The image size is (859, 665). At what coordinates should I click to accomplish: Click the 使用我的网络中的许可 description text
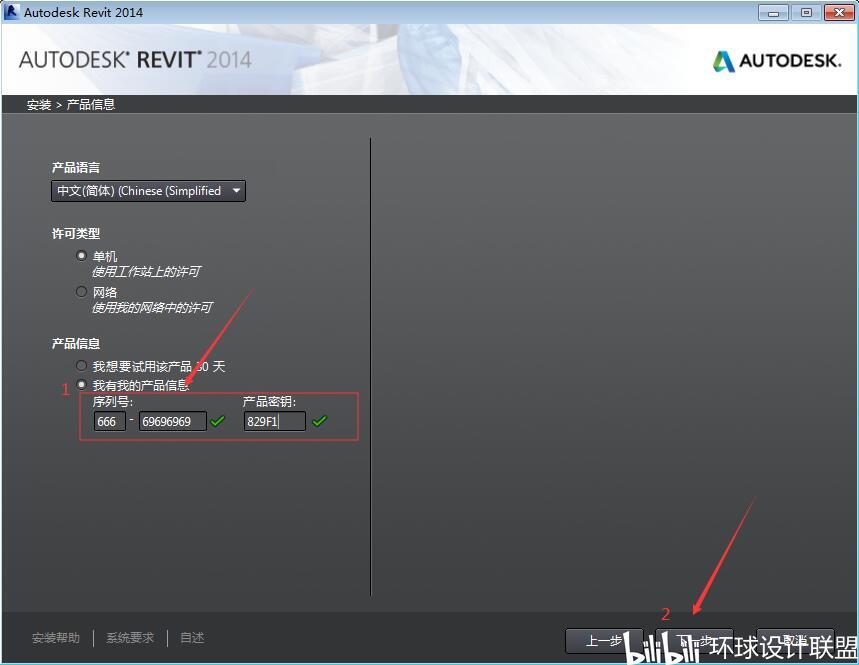click(x=152, y=308)
